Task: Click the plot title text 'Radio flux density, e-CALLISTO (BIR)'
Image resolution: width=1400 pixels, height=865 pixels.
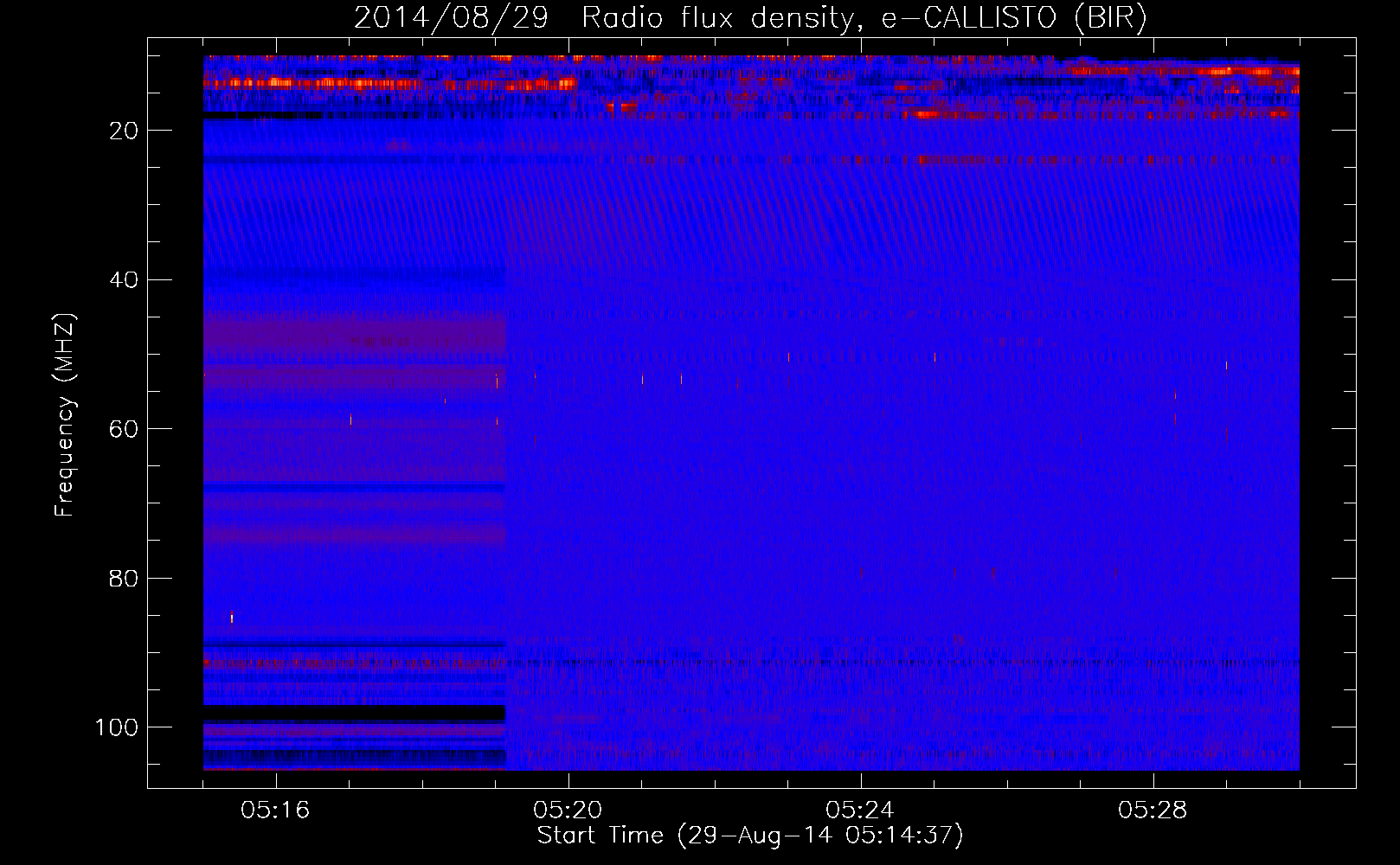Action: [864, 18]
